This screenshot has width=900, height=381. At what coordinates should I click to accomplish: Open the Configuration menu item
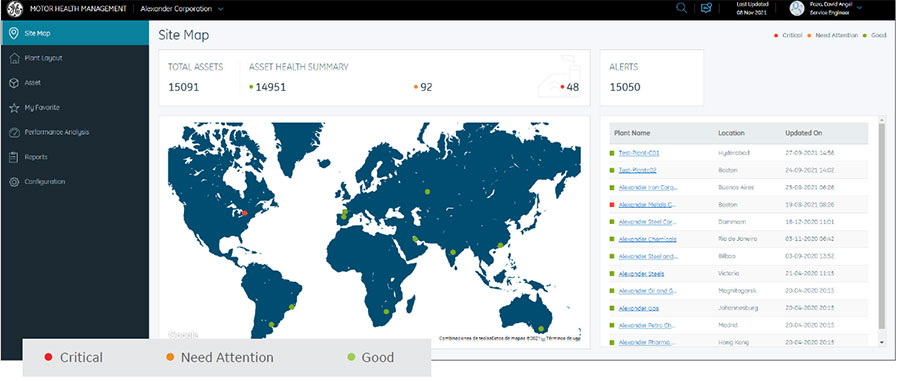click(75, 181)
